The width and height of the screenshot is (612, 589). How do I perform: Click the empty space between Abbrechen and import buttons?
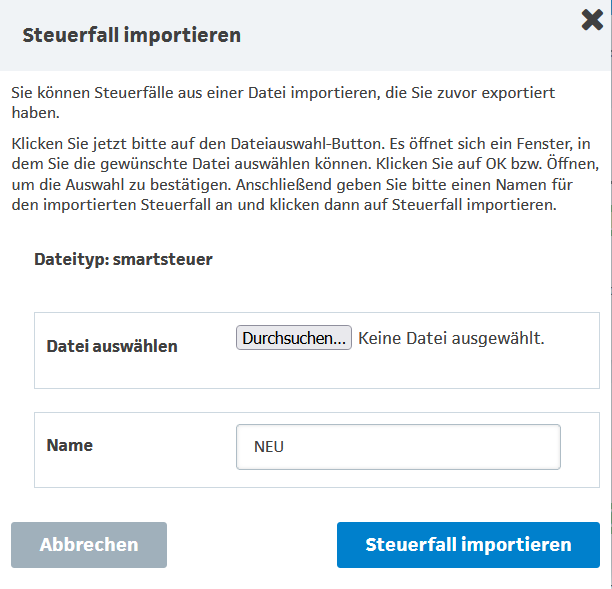[x=251, y=545]
